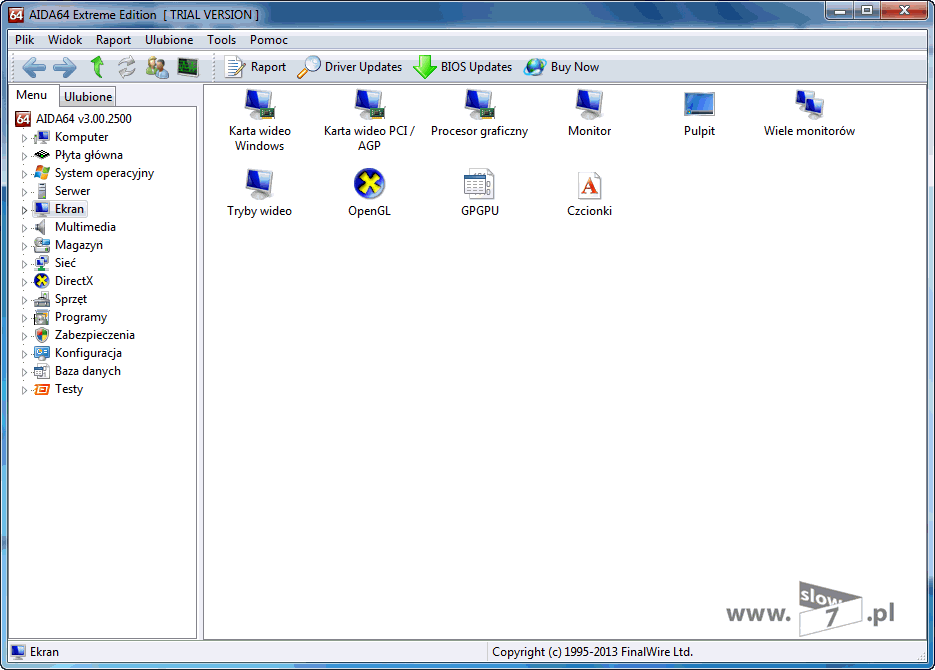Select Sprzęt in the tree

pyautogui.click(x=71, y=299)
